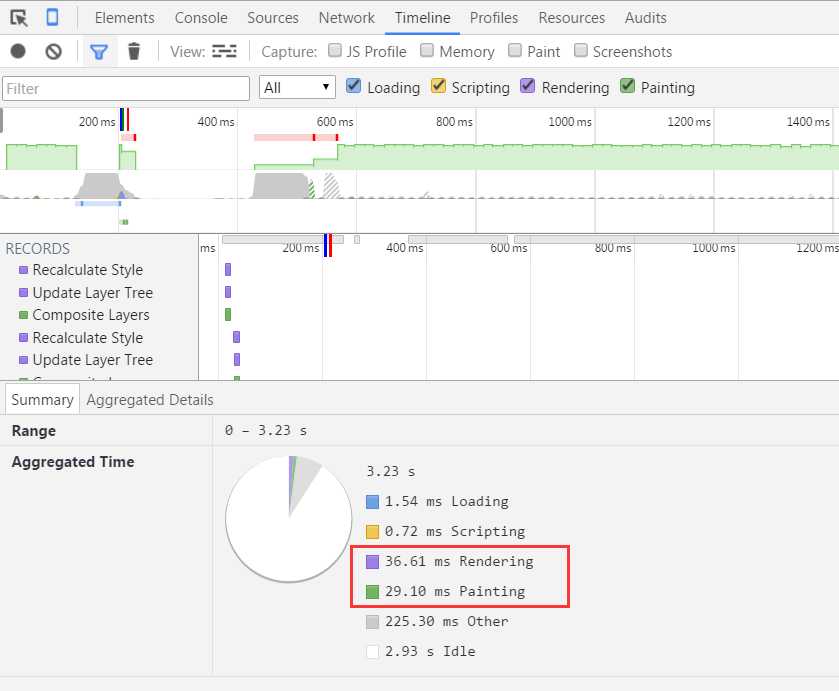Select the second Update Layer Tree record

click(93, 360)
